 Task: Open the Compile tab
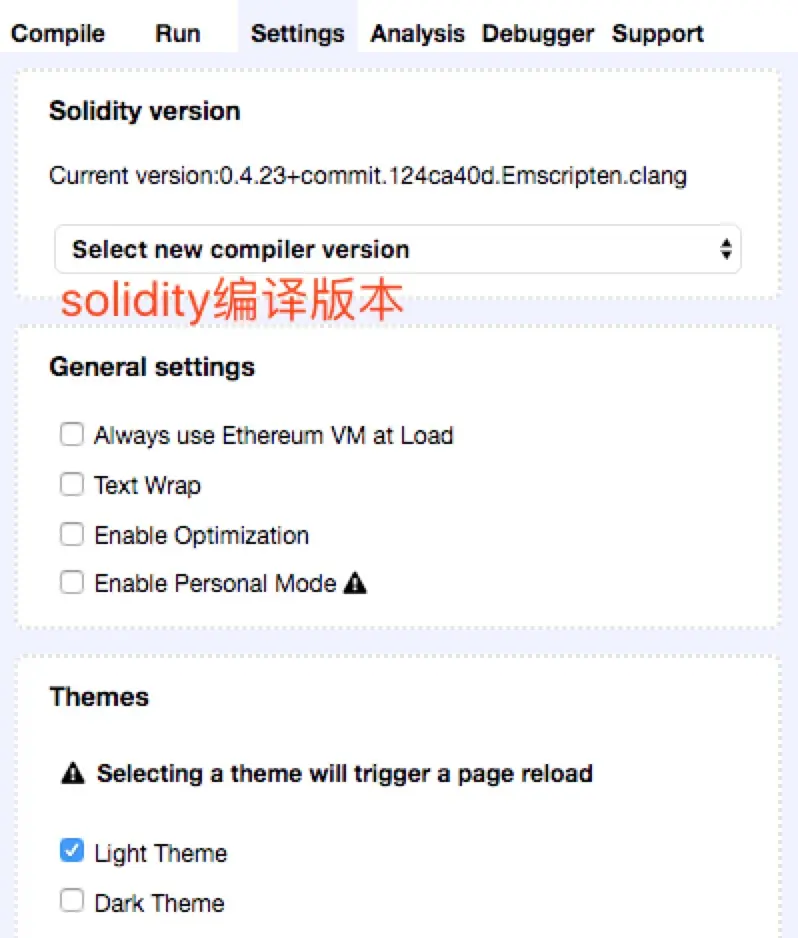(58, 34)
